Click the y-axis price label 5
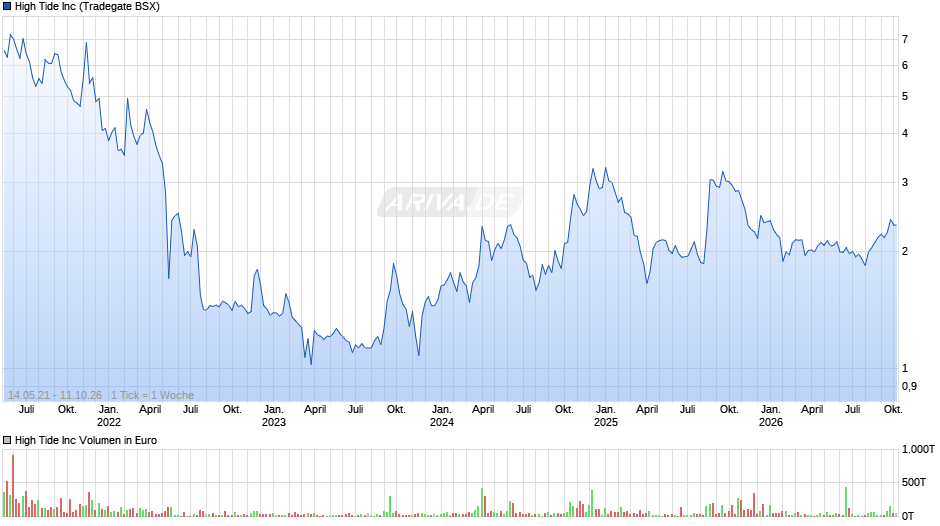The image size is (940, 526). 905,96
